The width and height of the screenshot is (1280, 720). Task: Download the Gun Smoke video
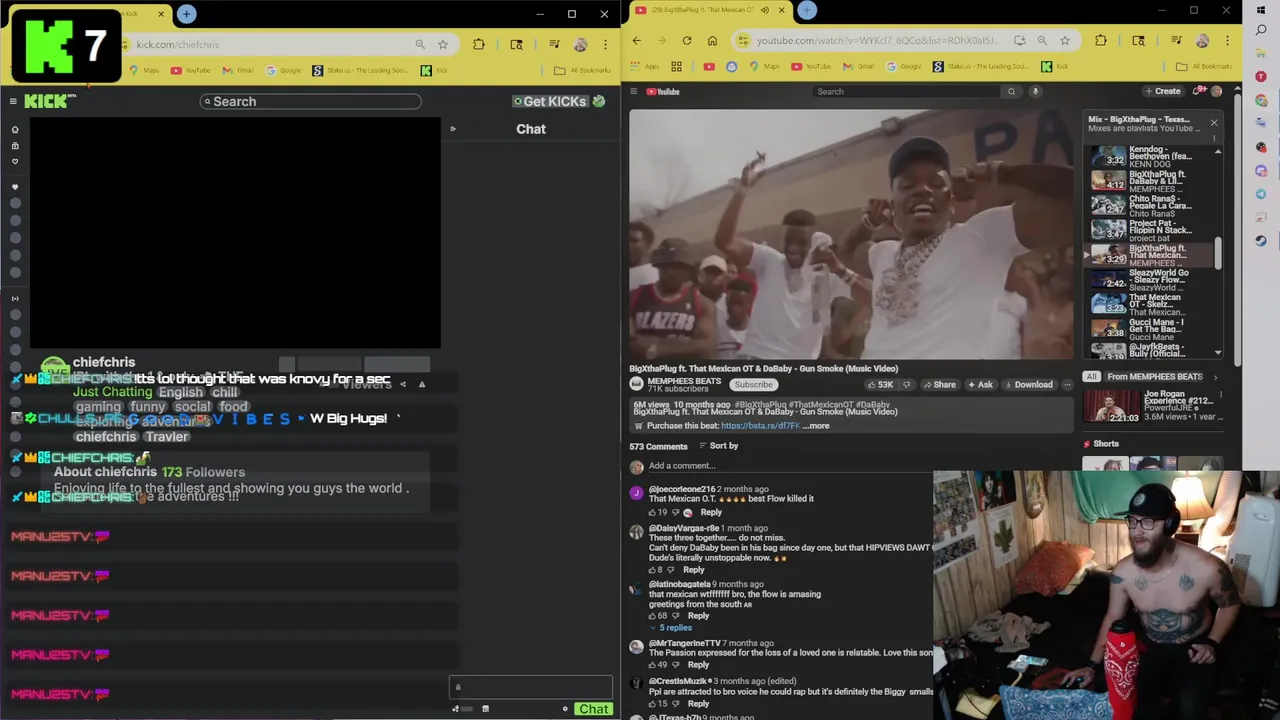(x=1029, y=384)
